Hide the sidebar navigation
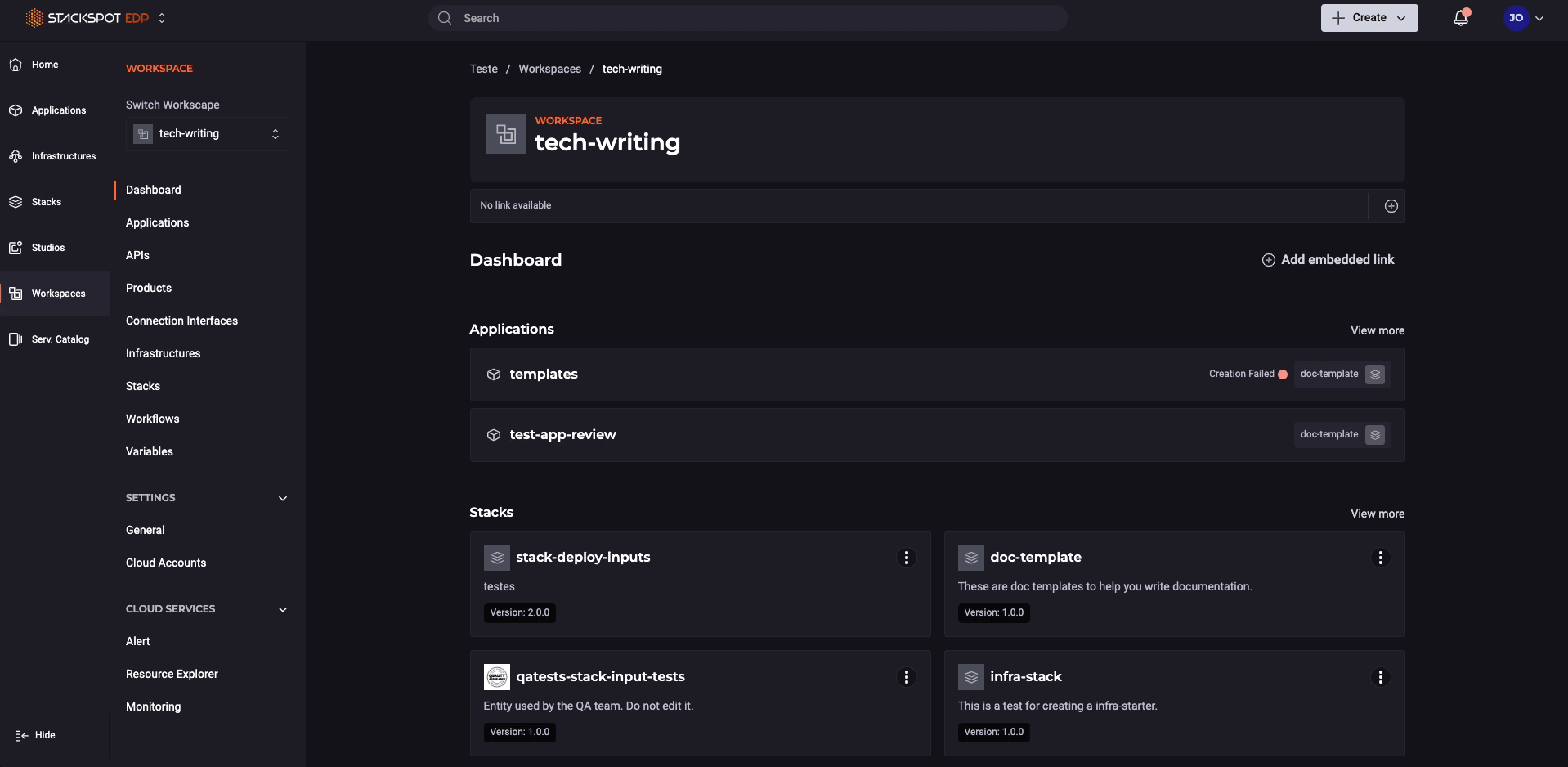 pyautogui.click(x=35, y=735)
